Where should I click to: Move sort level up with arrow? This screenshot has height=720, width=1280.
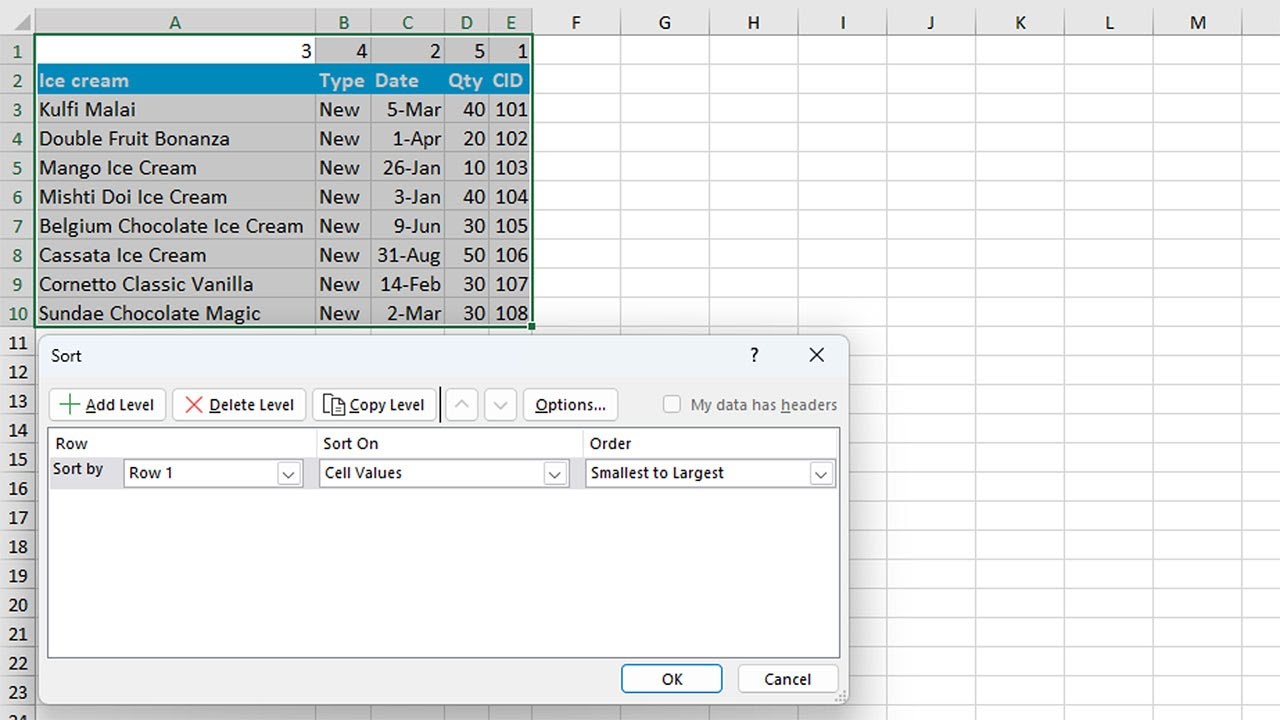tap(461, 405)
